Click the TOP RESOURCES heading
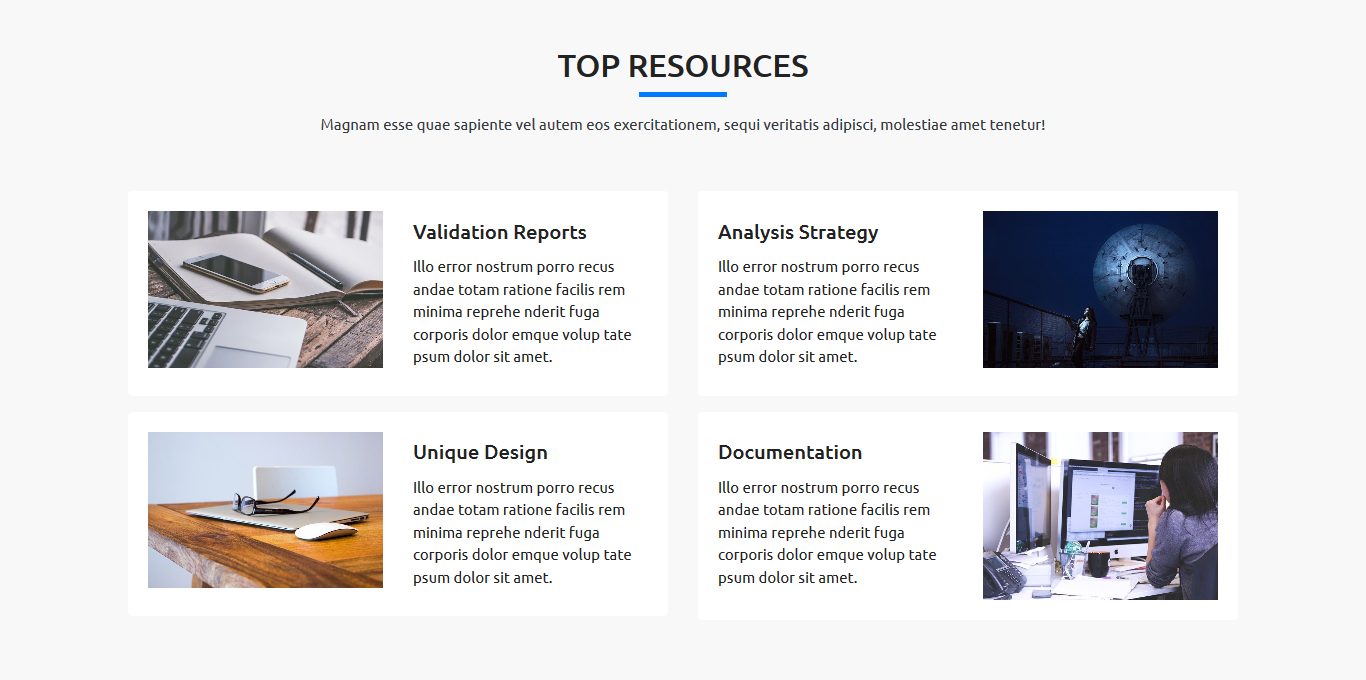This screenshot has height=680, width=1366. 682,66
